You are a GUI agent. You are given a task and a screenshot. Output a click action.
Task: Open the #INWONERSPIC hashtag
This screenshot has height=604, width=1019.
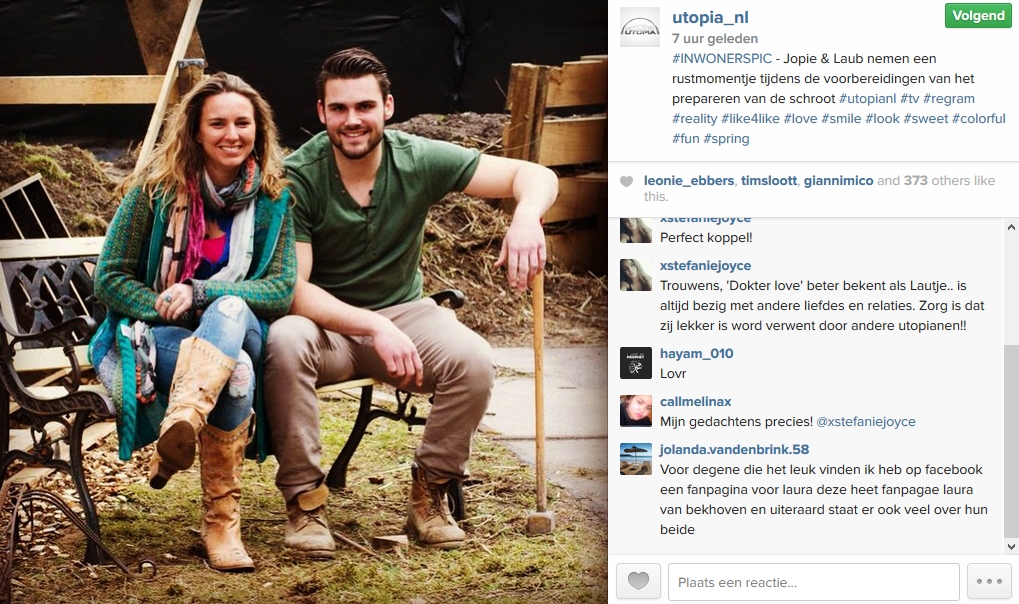click(x=722, y=59)
